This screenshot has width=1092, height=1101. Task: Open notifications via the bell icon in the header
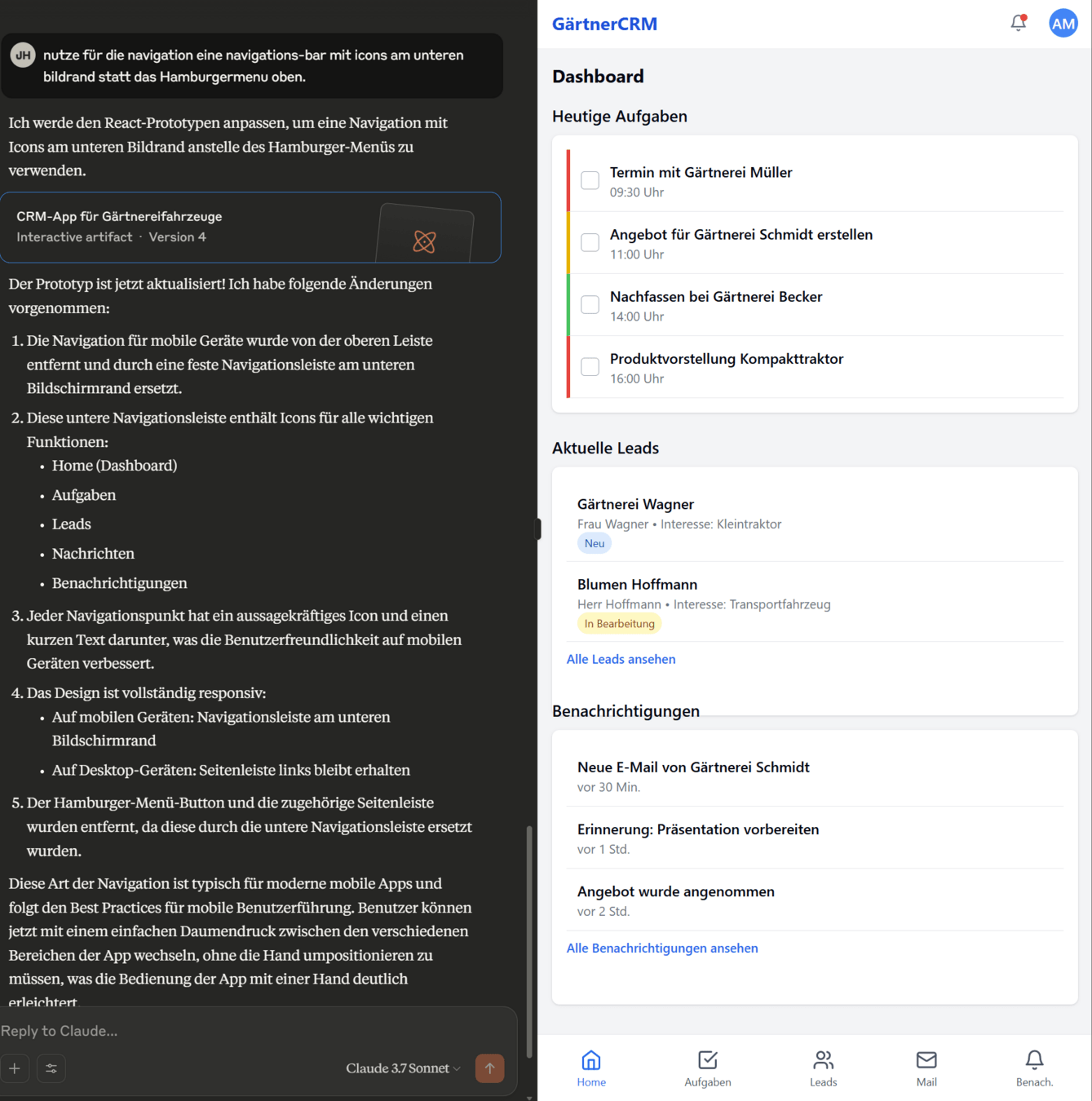1019,23
